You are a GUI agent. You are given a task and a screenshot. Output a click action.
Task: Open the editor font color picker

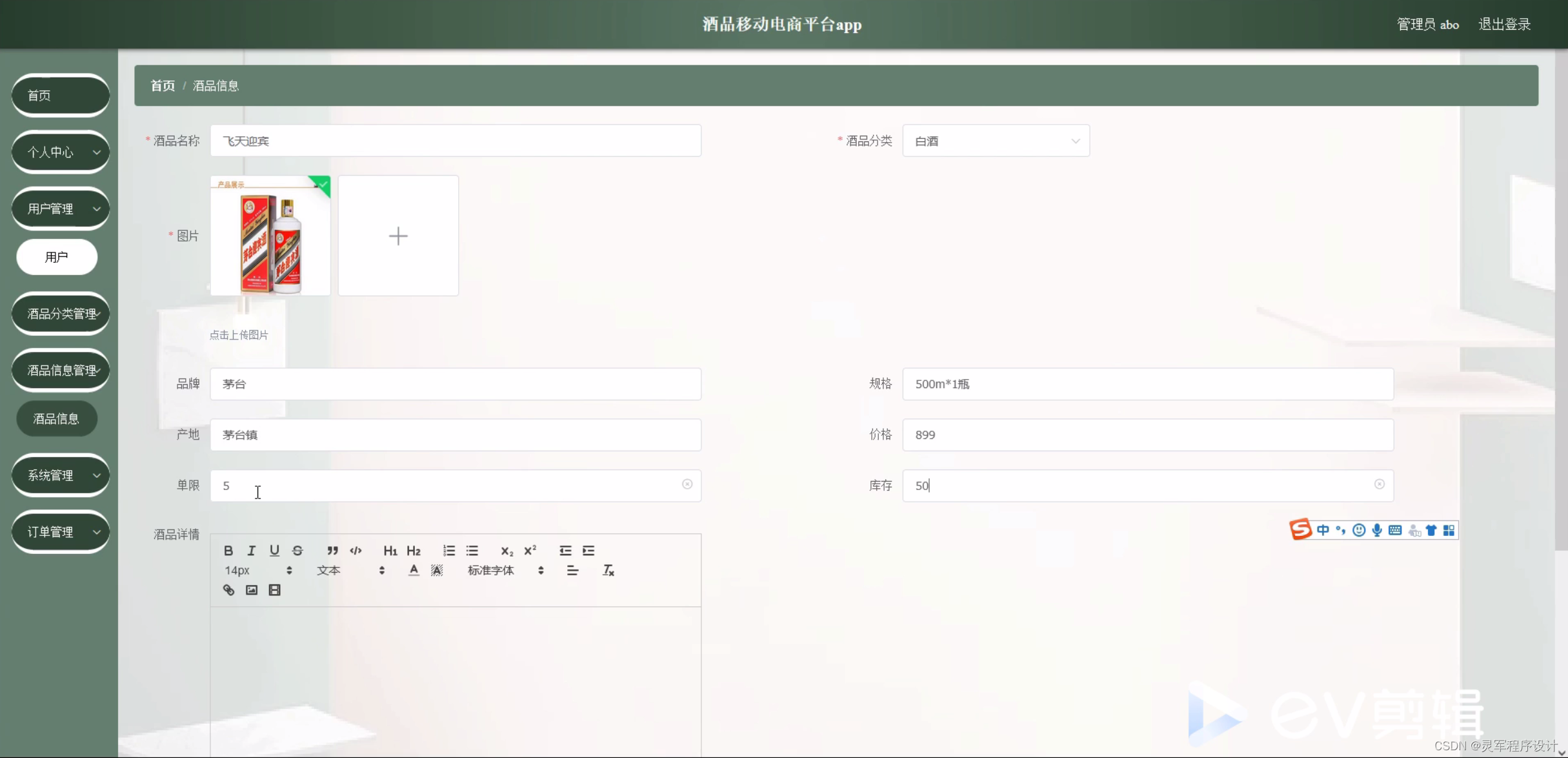414,570
